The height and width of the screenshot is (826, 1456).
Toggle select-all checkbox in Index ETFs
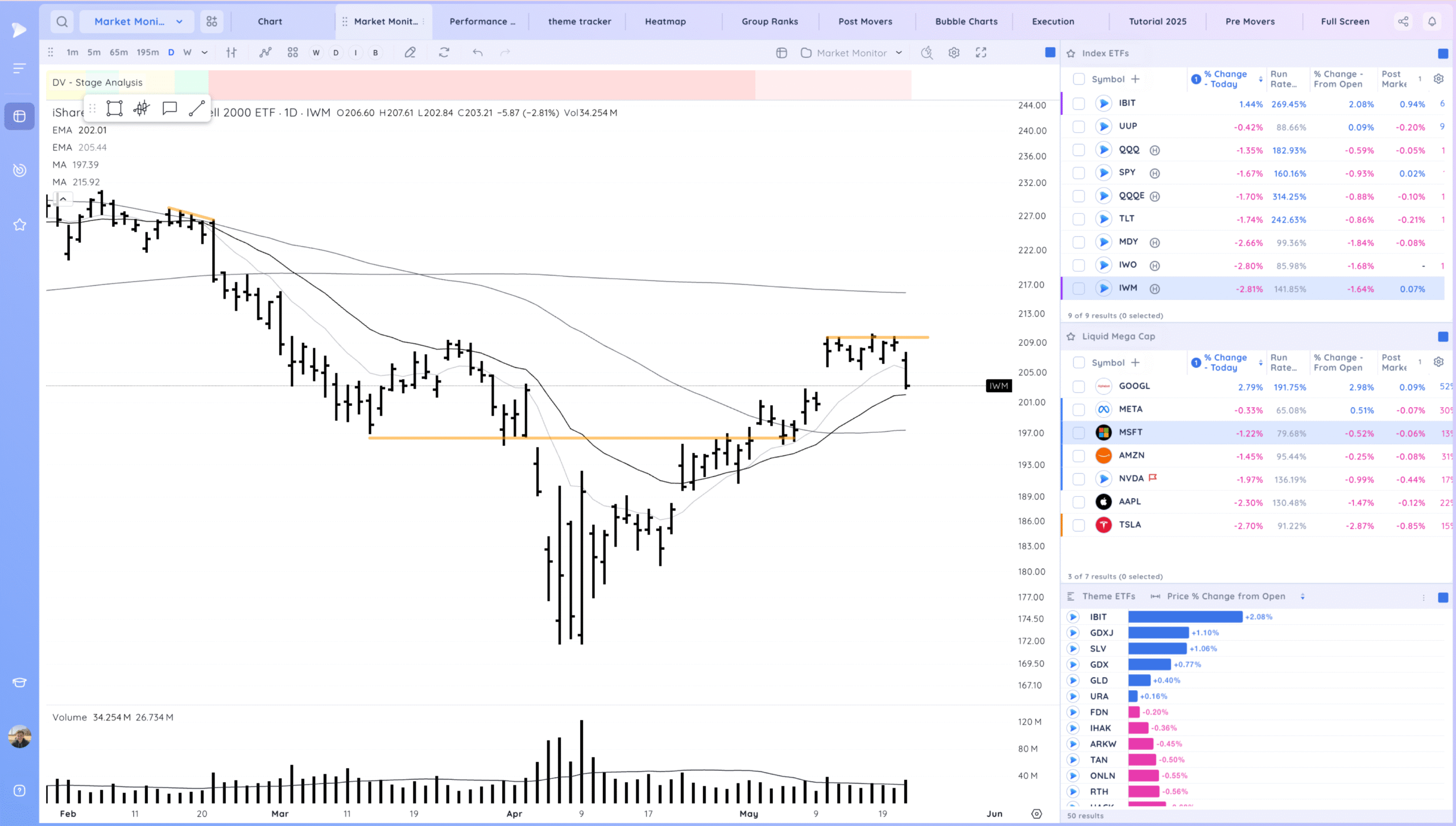point(1078,79)
